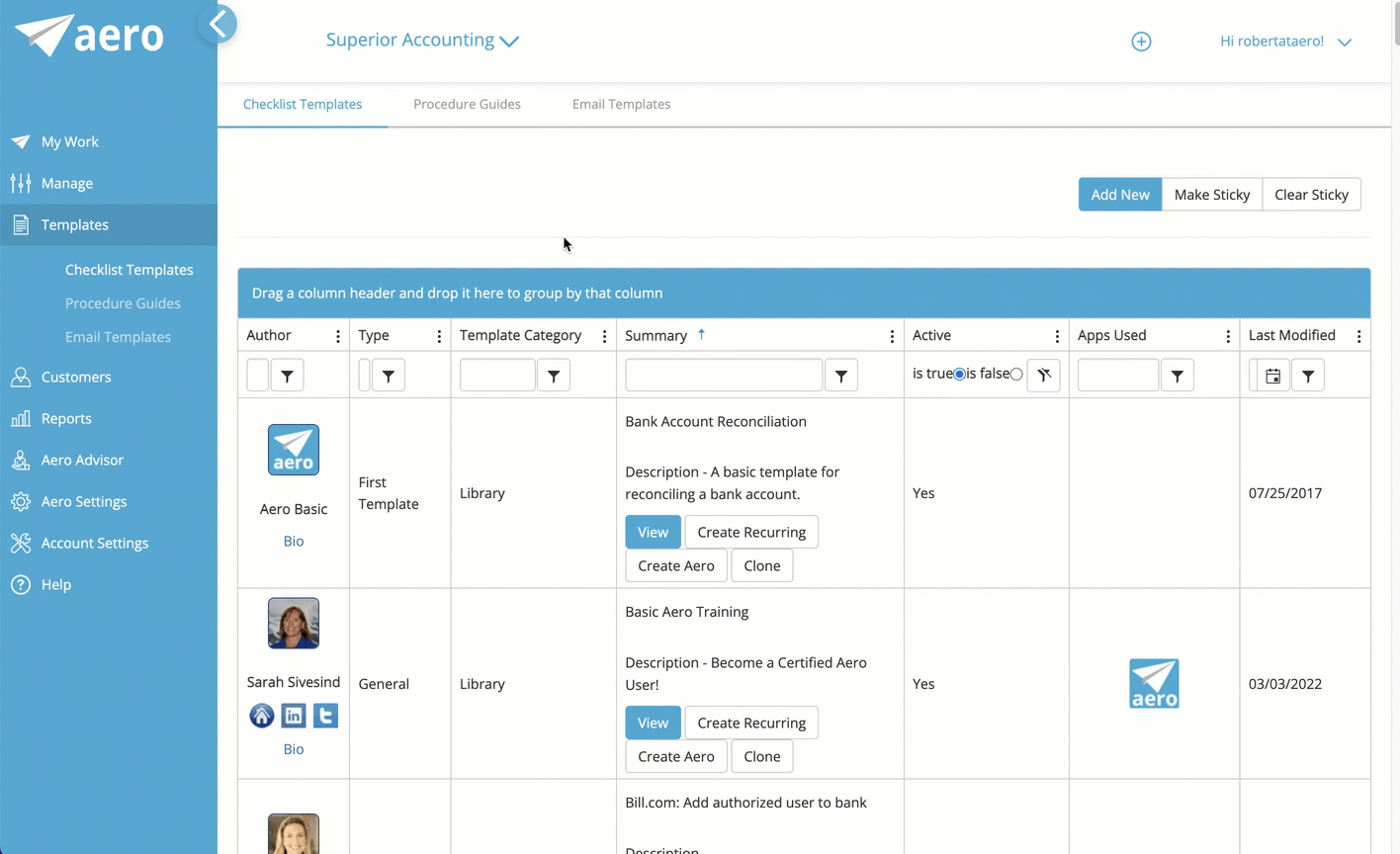This screenshot has width=1400, height=854.
Task: Switch to the Email Templates tab
Action: point(621,104)
